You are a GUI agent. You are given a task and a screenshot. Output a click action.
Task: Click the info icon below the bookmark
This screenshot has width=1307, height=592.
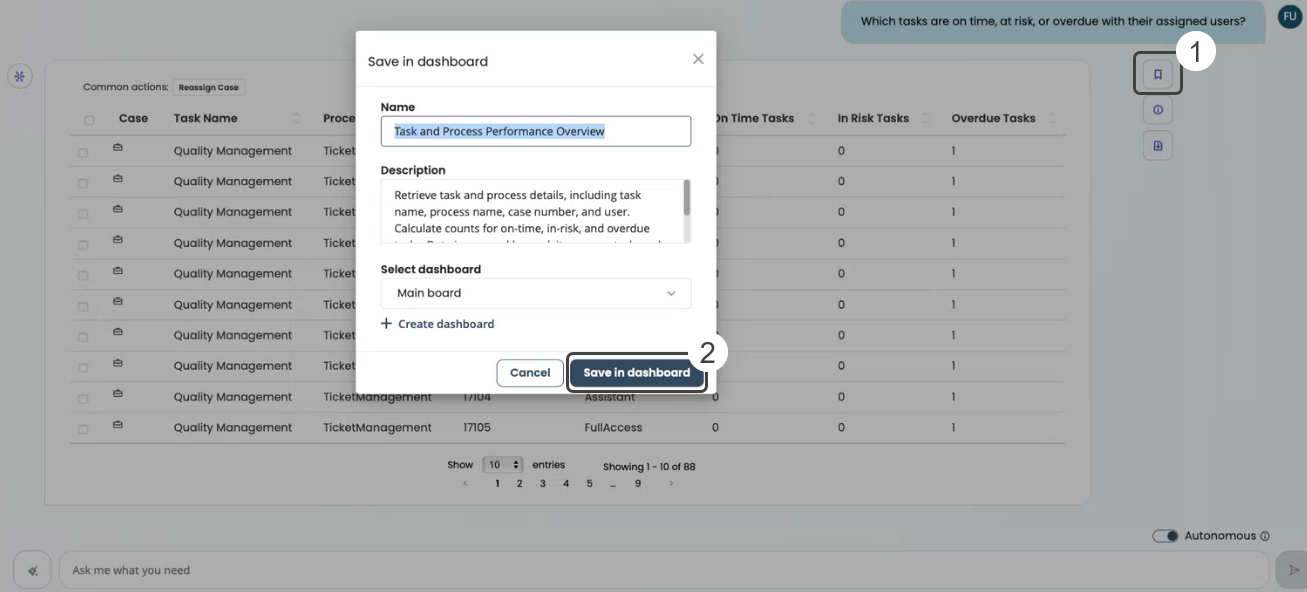[1157, 110]
